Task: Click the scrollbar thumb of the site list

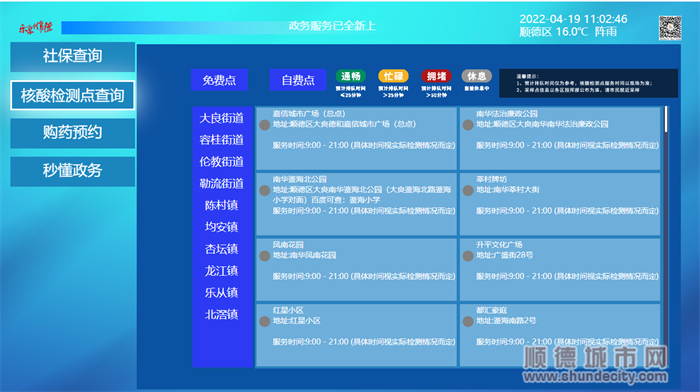Action: (x=666, y=119)
